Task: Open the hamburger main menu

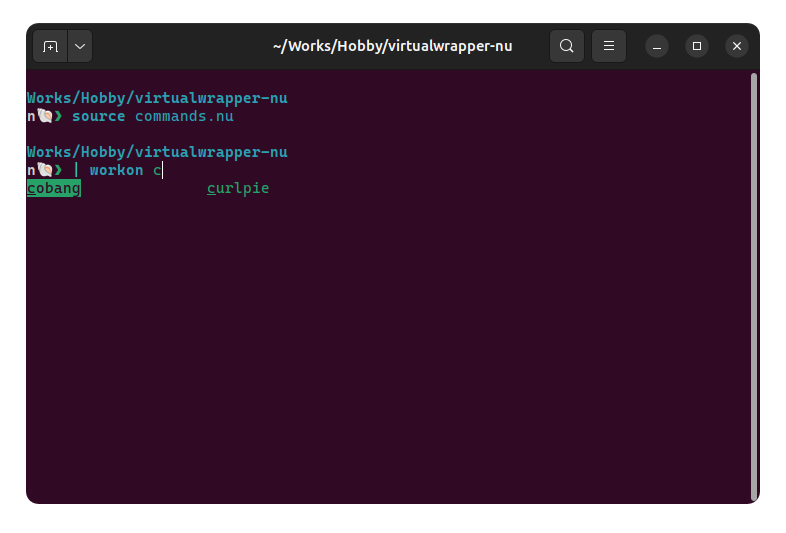Action: click(609, 46)
